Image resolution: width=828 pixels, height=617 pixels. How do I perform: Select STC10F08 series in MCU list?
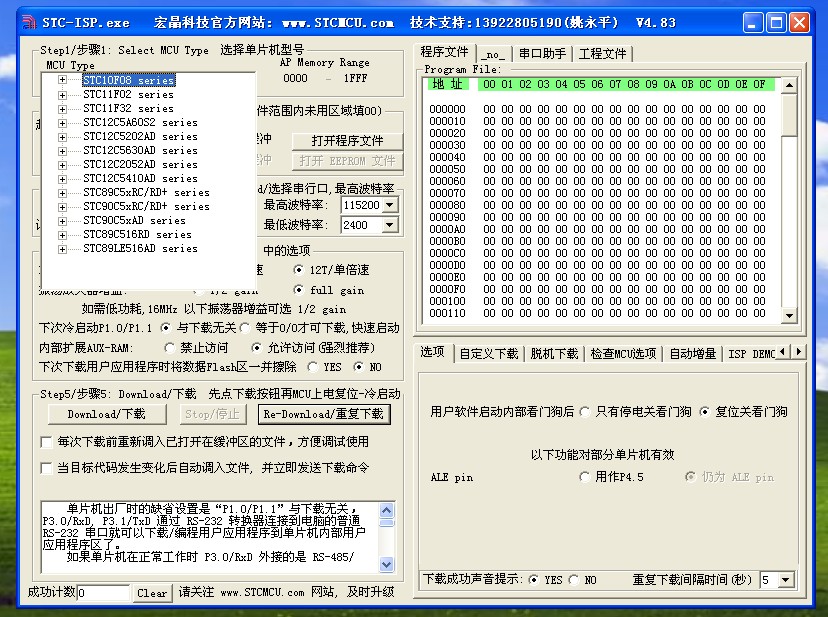point(129,80)
